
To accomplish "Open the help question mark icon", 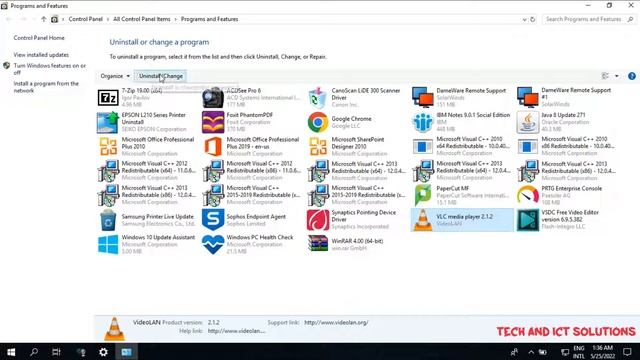I will pos(631,76).
